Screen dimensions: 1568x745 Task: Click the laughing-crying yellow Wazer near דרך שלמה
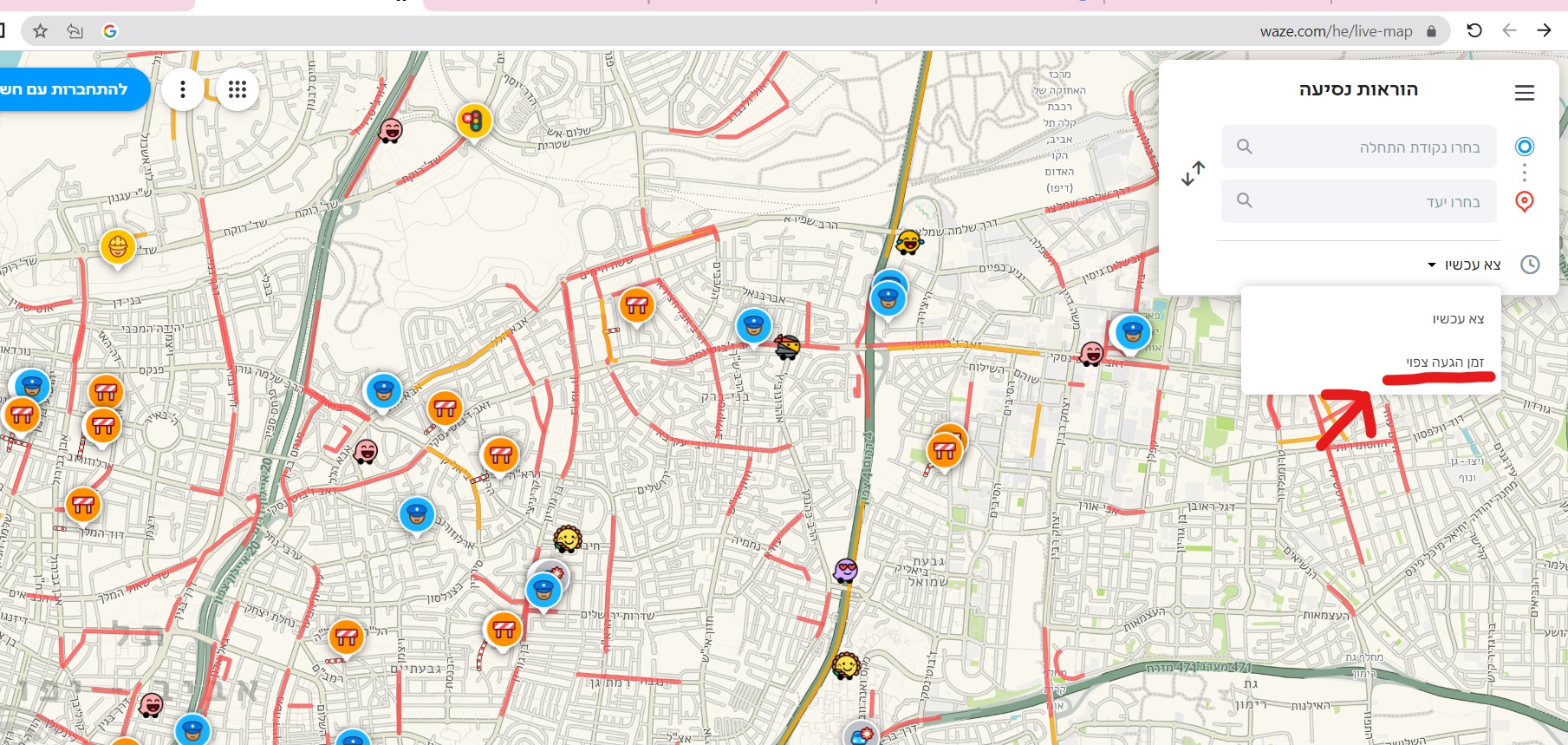[x=908, y=242]
